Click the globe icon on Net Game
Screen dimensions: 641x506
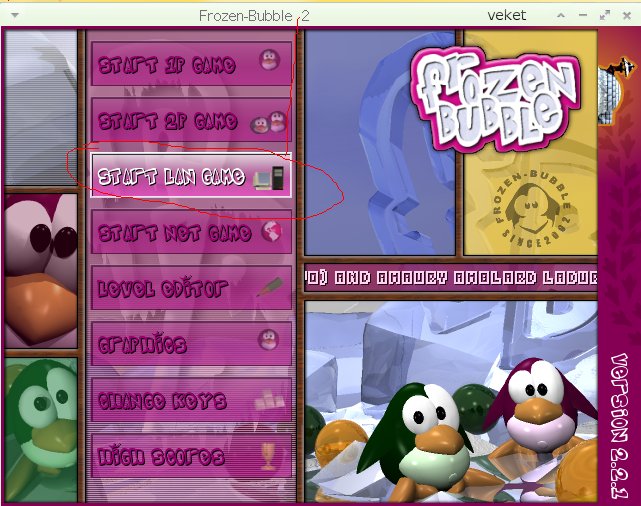271,232
